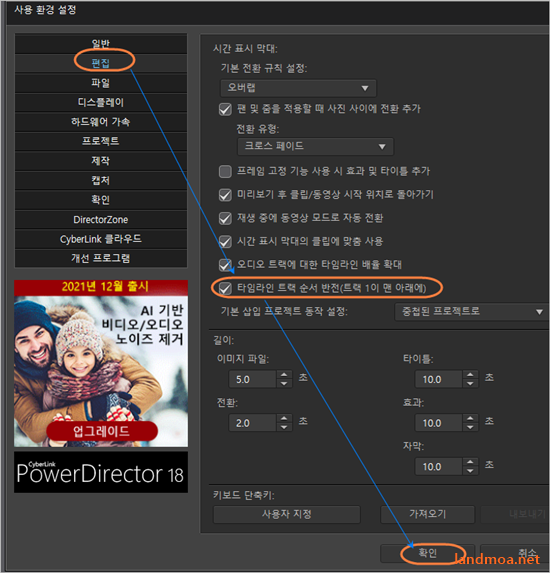550x573 pixels.
Task: Click the PowerDirector 18 logo
Action: (101, 472)
